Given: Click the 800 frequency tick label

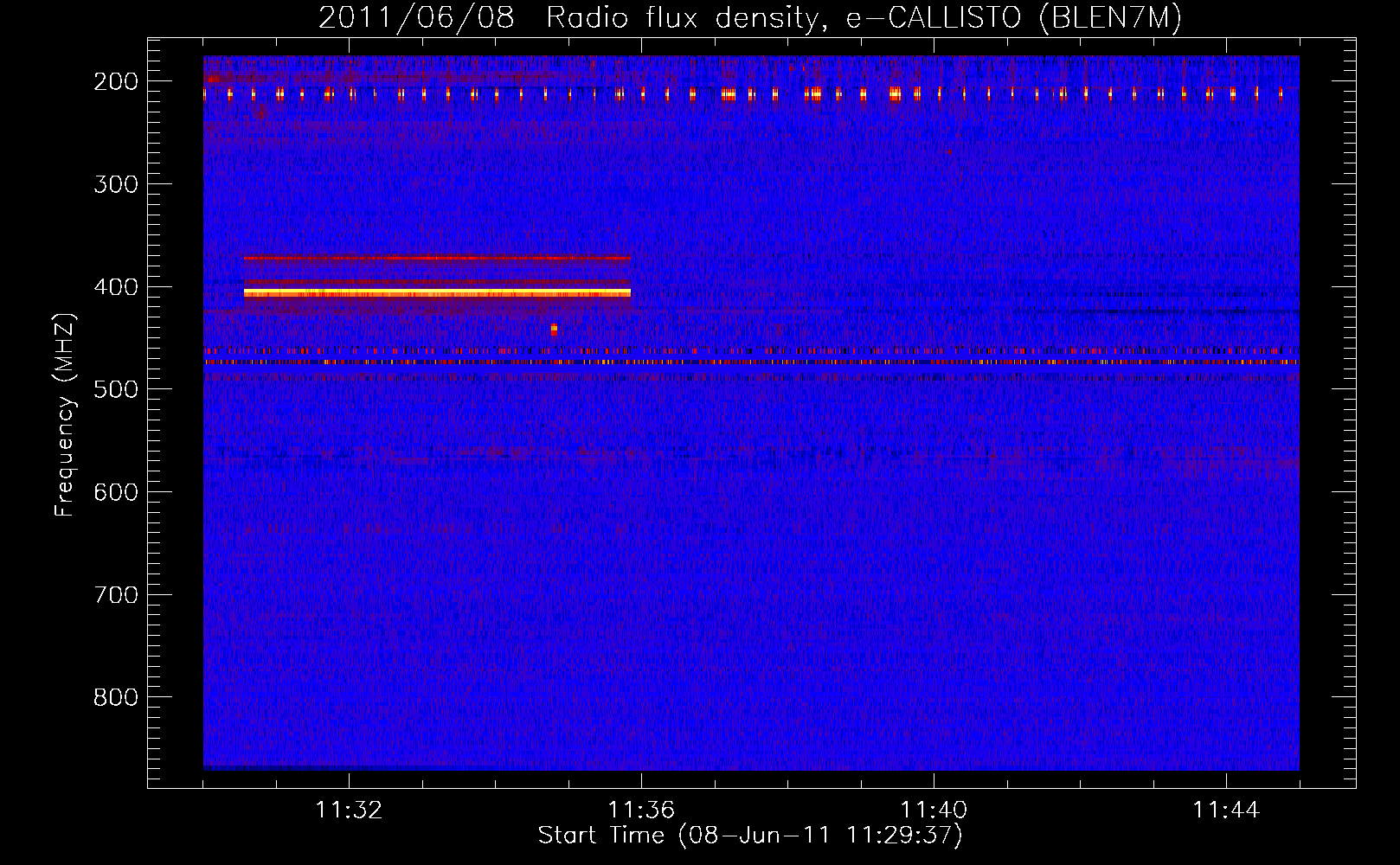Looking at the screenshot, I should (116, 697).
